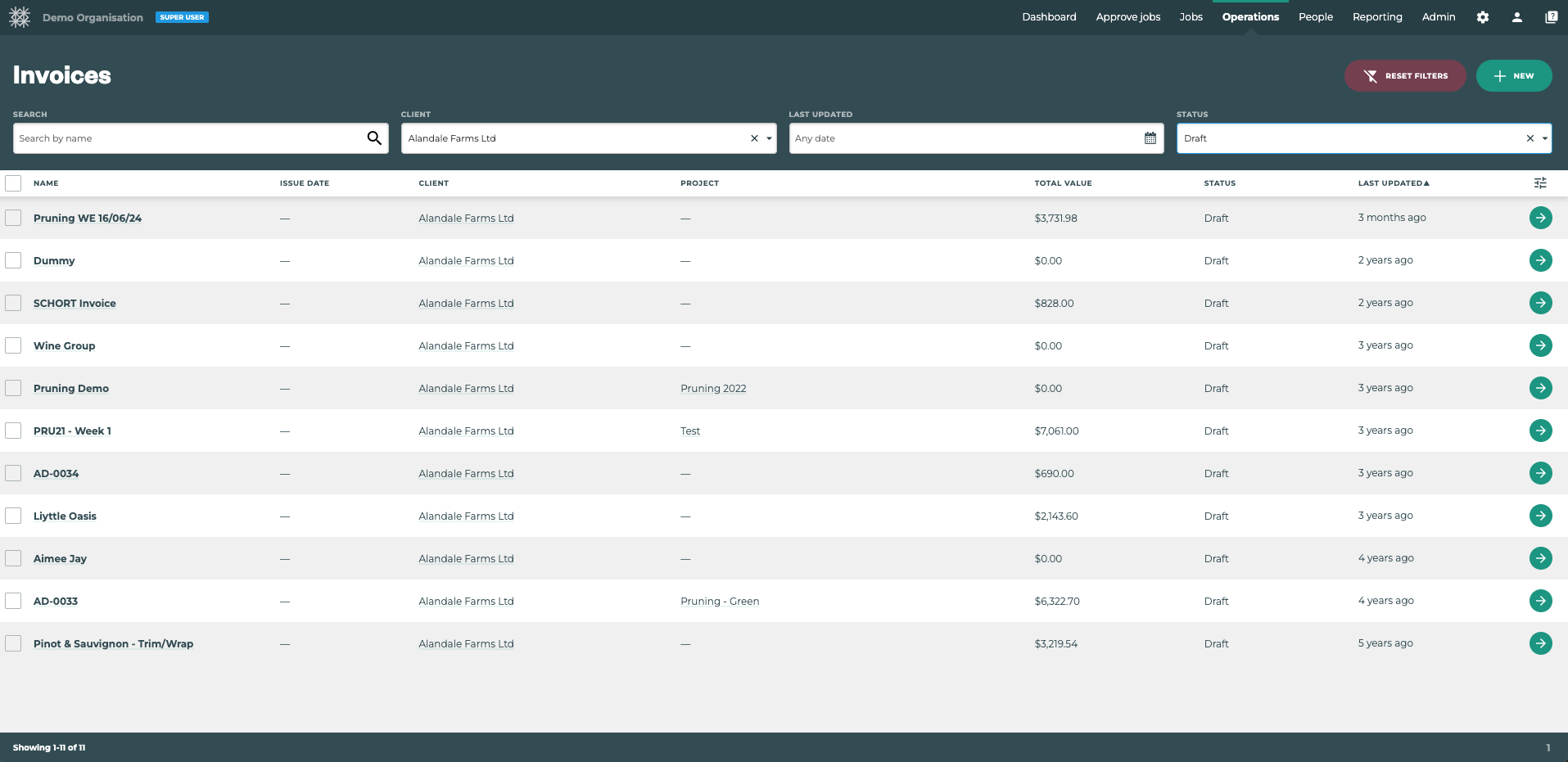Open the column configuration sliders icon
The width and height of the screenshot is (1568, 762).
(1540, 183)
